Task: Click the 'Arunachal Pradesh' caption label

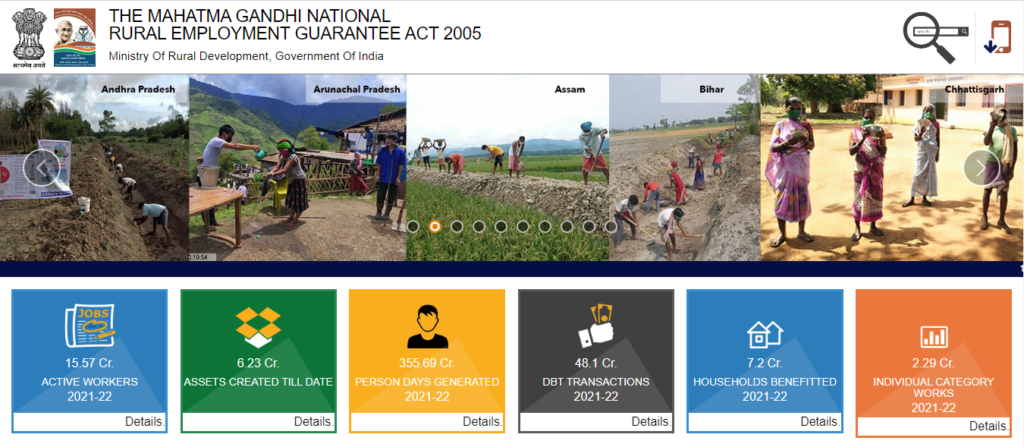Action: click(357, 89)
